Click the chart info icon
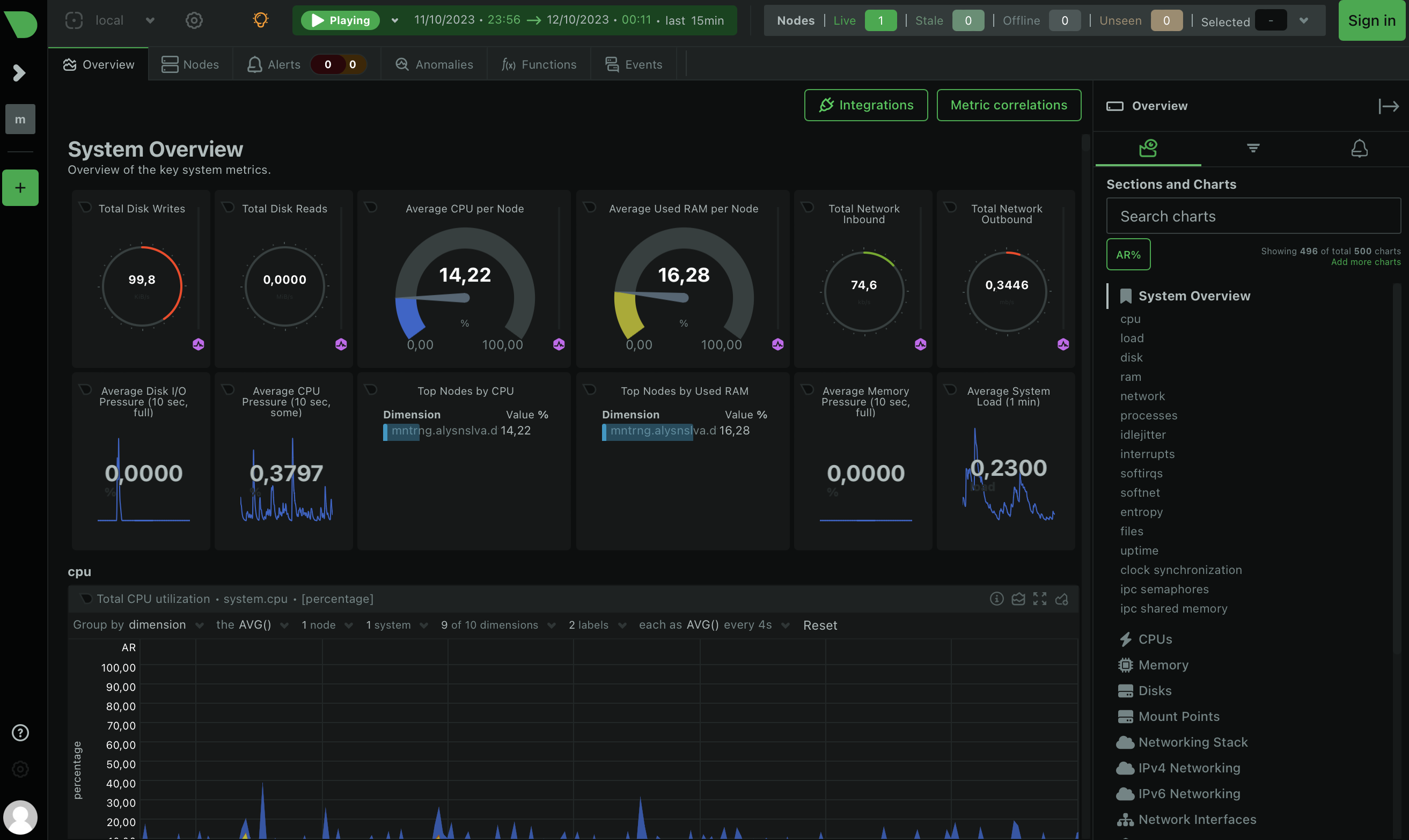This screenshot has width=1409, height=840. pos(996,599)
